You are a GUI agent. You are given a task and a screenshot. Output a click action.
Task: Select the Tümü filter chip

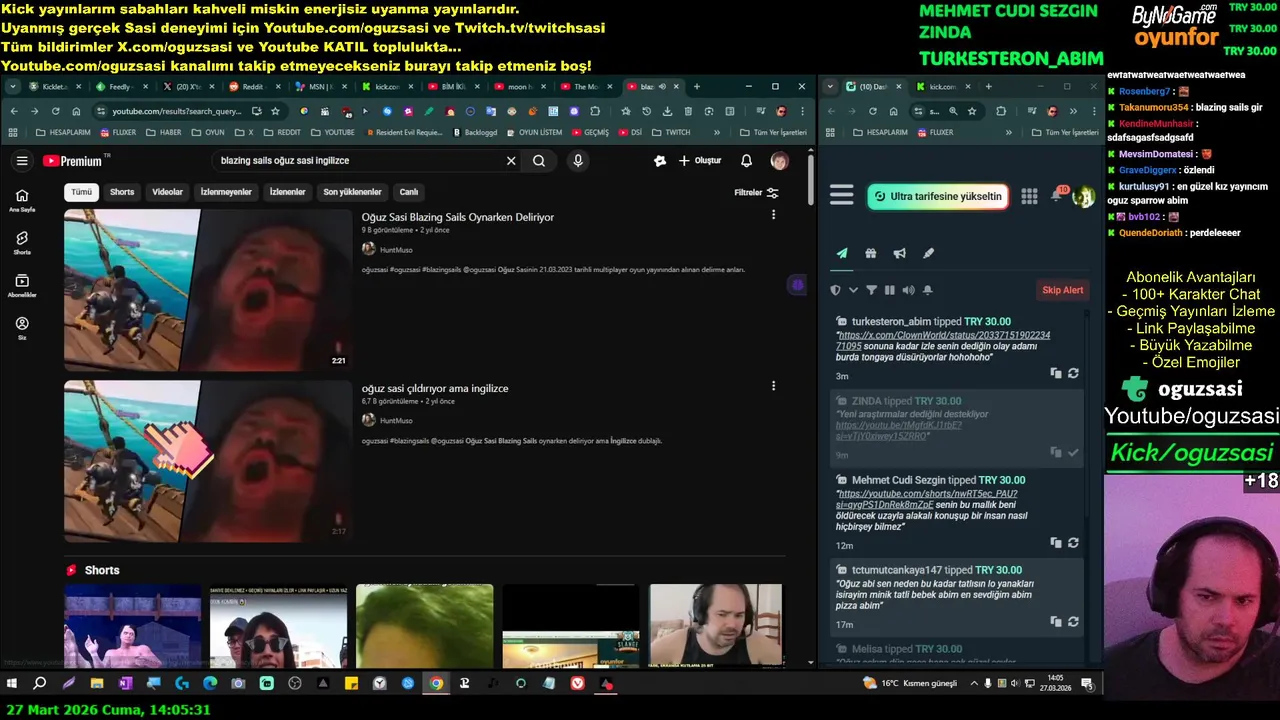pos(81,192)
